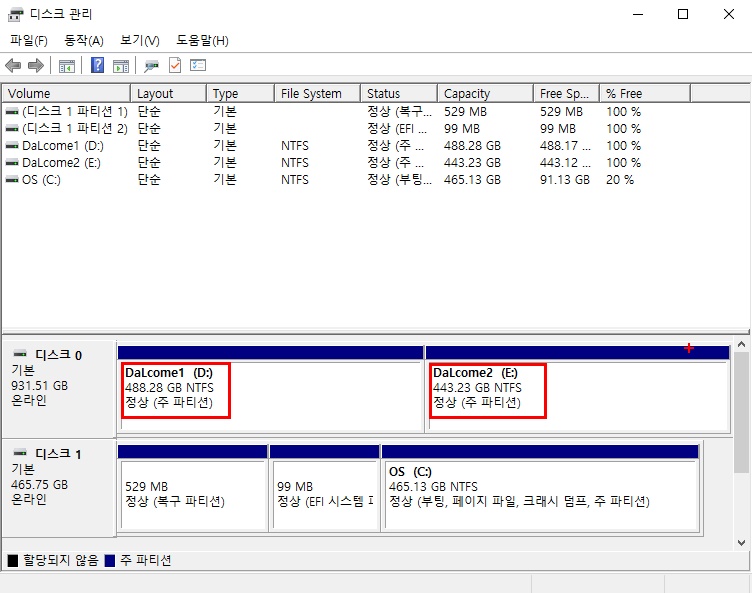Image resolution: width=752 pixels, height=593 pixels.
Task: Open the 보기(V) menu
Action: pyautogui.click(x=140, y=41)
